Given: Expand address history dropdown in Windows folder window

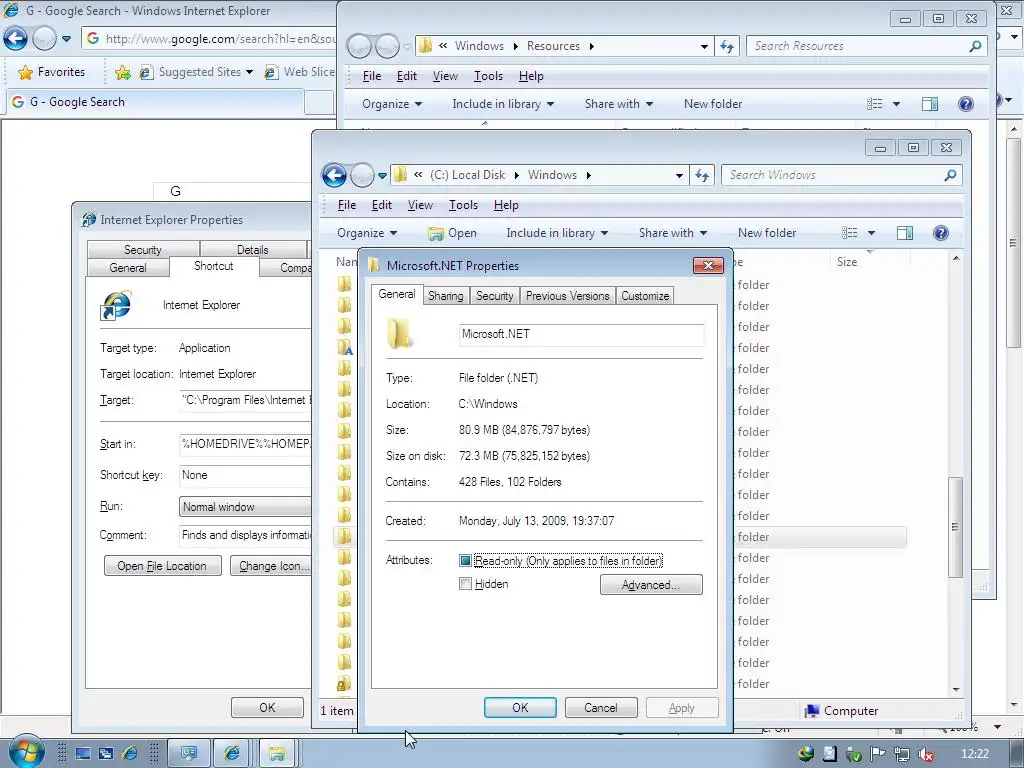Looking at the screenshot, I should coord(679,175).
